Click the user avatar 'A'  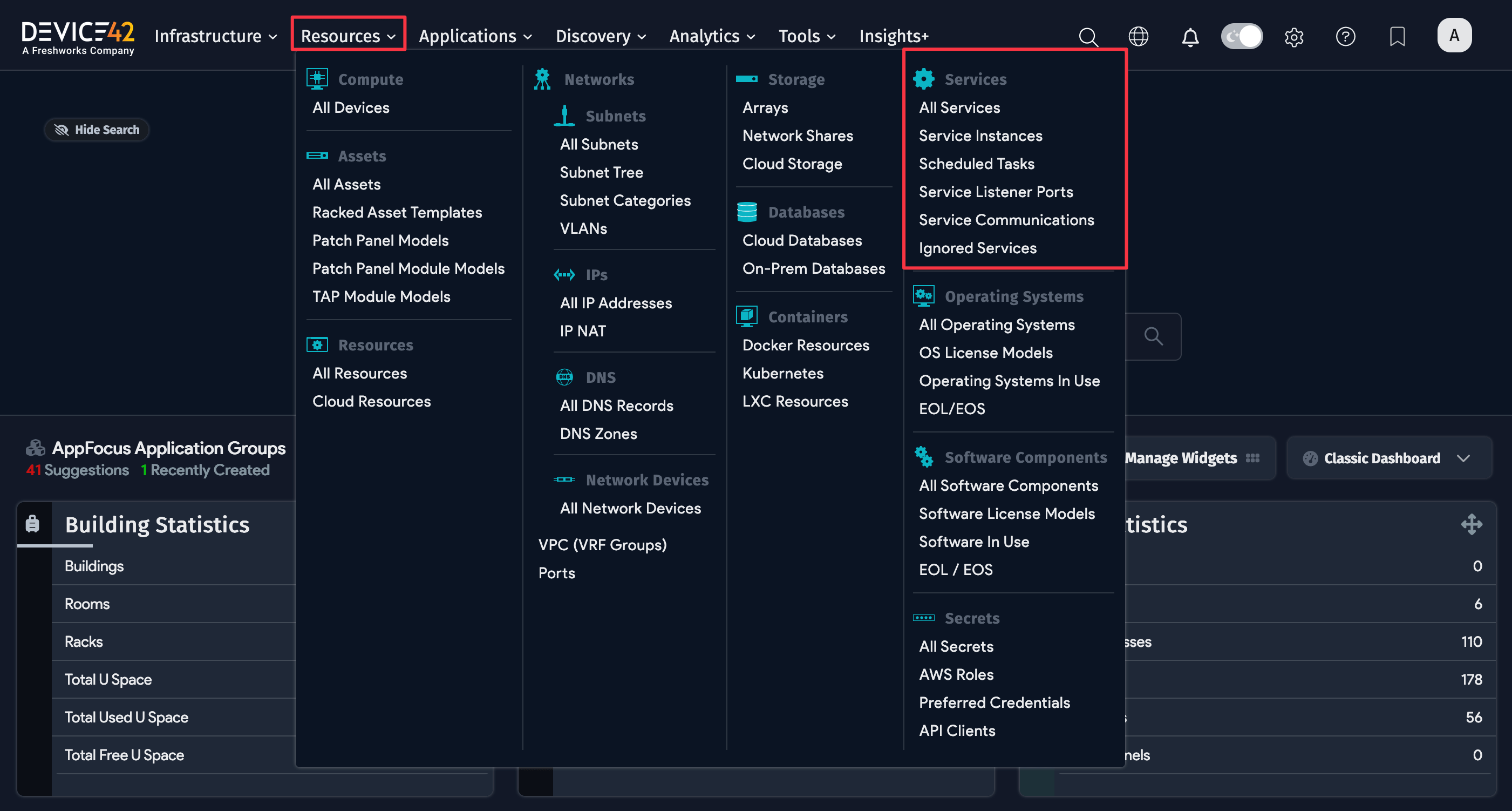pos(1454,35)
